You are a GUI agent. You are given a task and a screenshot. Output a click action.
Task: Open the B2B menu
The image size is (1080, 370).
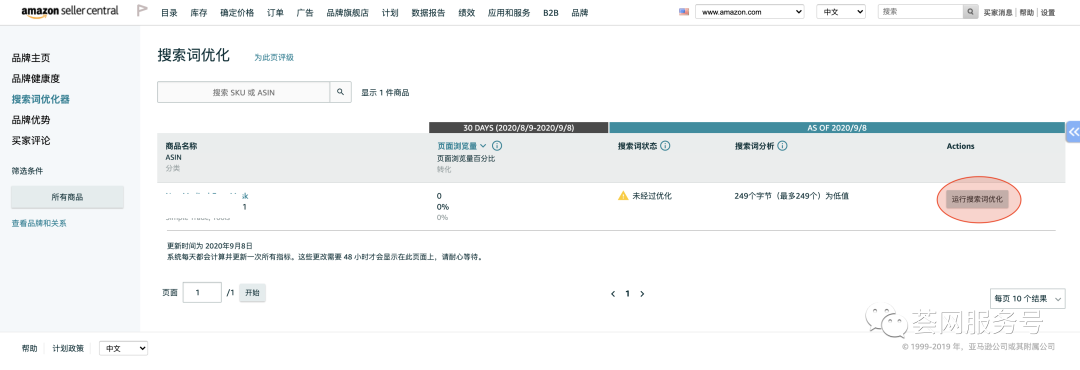point(551,12)
